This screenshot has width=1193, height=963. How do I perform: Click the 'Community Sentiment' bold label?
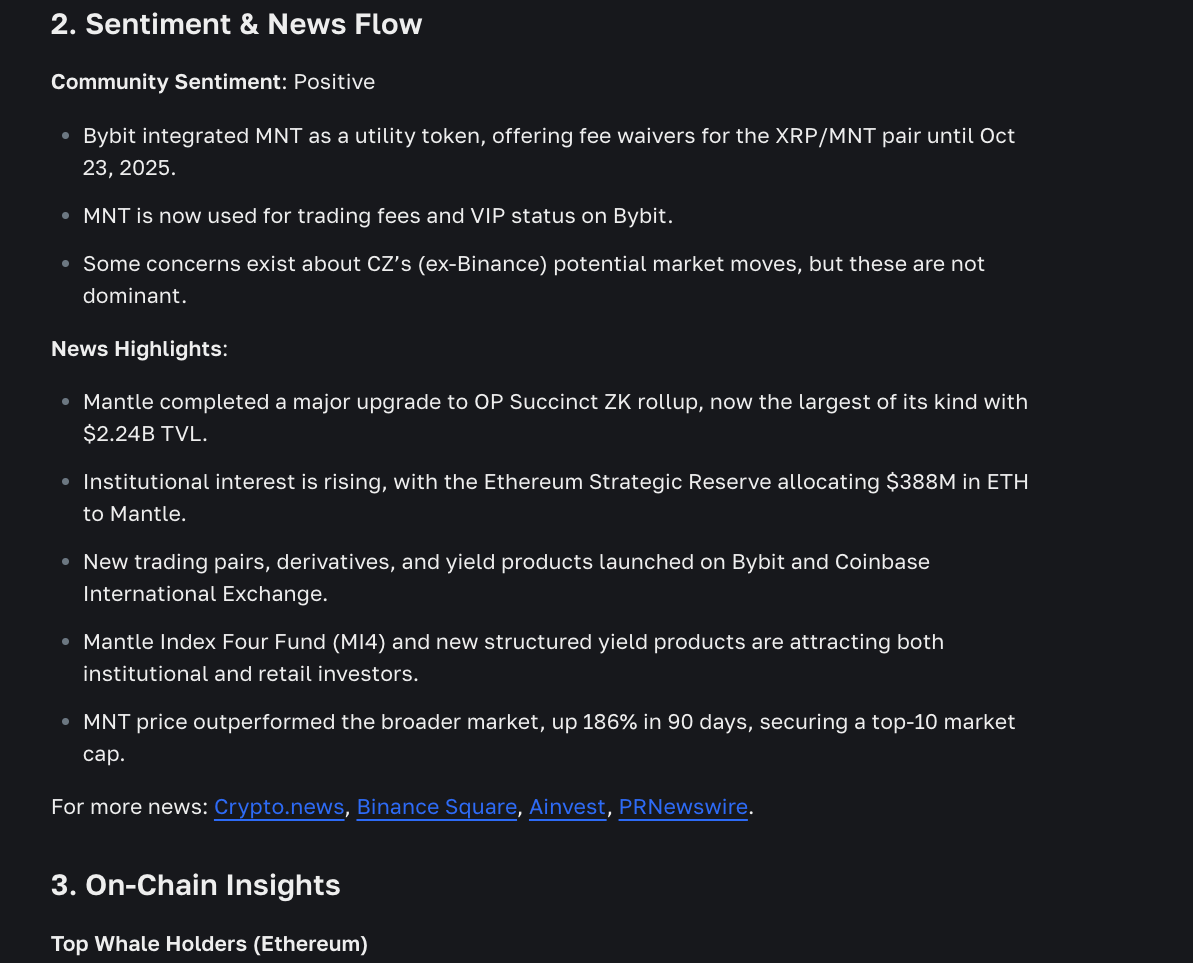pyautogui.click(x=166, y=82)
